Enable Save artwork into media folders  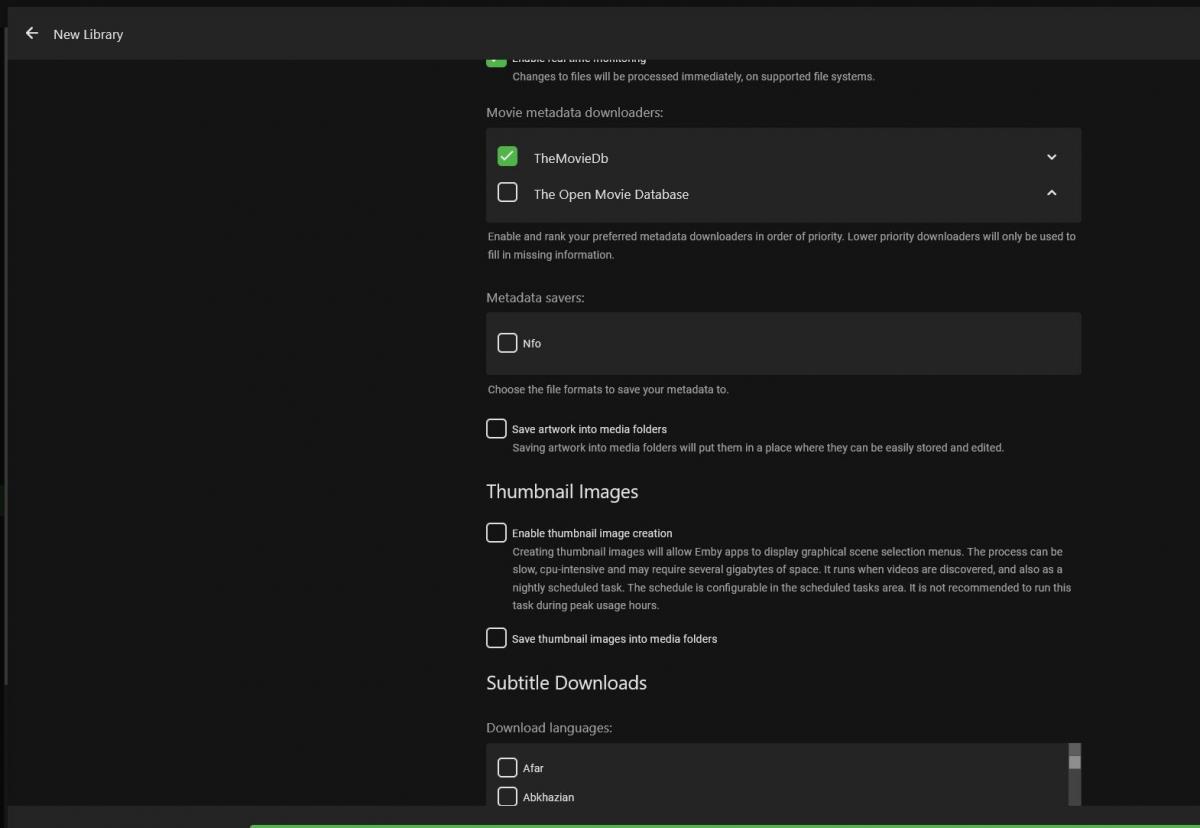(496, 429)
